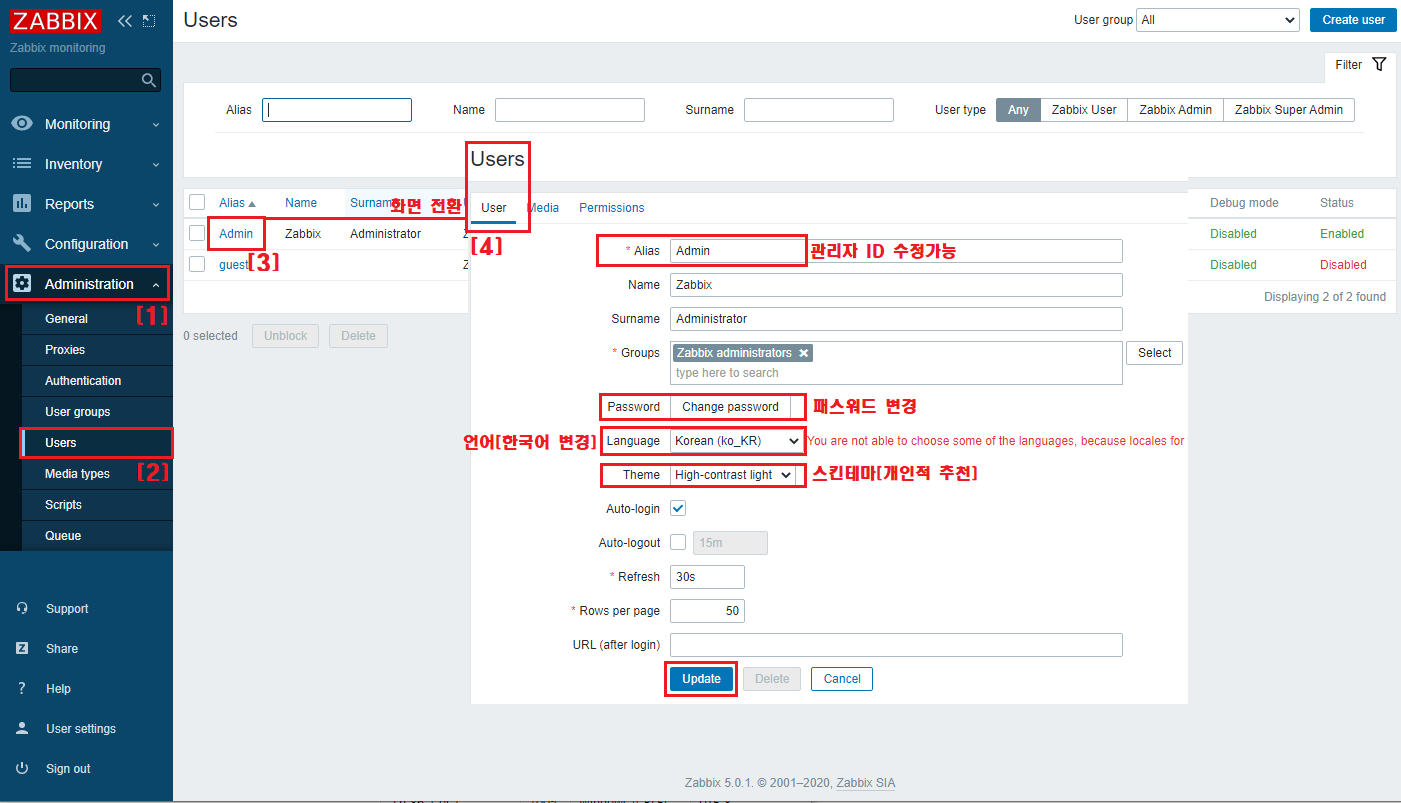Open Media types menu item
The width and height of the screenshot is (1401, 803).
click(77, 474)
